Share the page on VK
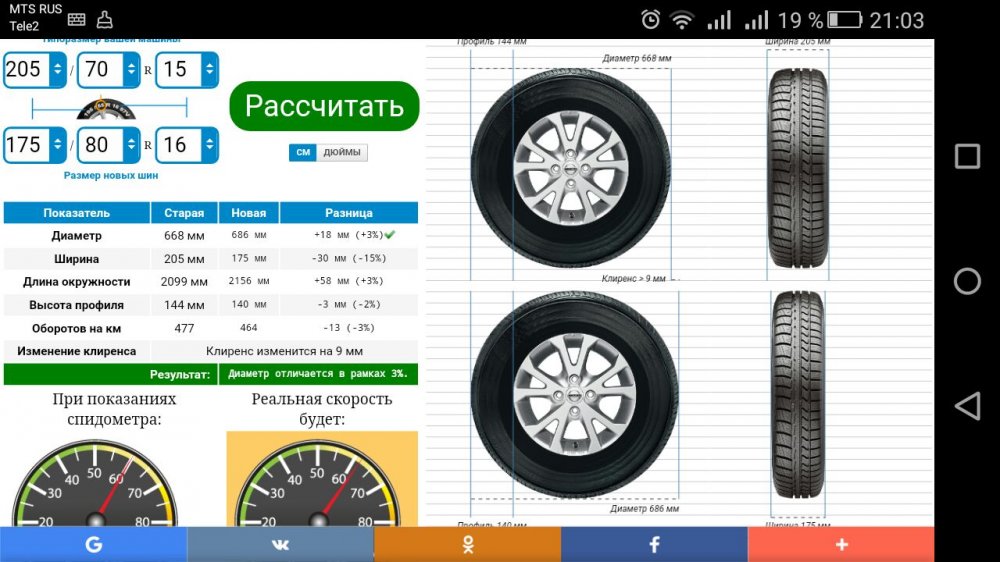This screenshot has height=562, width=1000. click(280, 544)
